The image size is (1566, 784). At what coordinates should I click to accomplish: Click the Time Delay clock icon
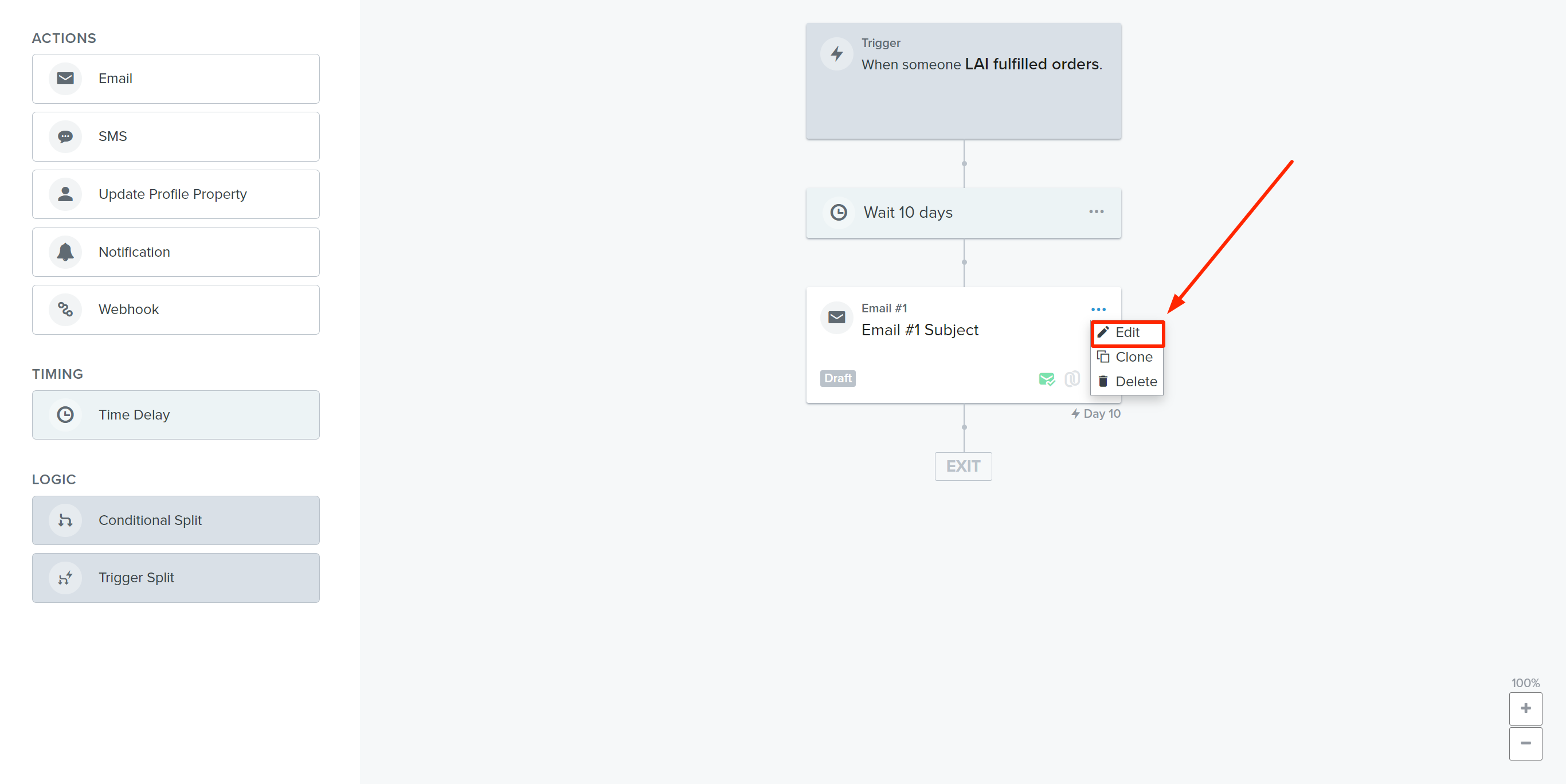pyautogui.click(x=65, y=414)
